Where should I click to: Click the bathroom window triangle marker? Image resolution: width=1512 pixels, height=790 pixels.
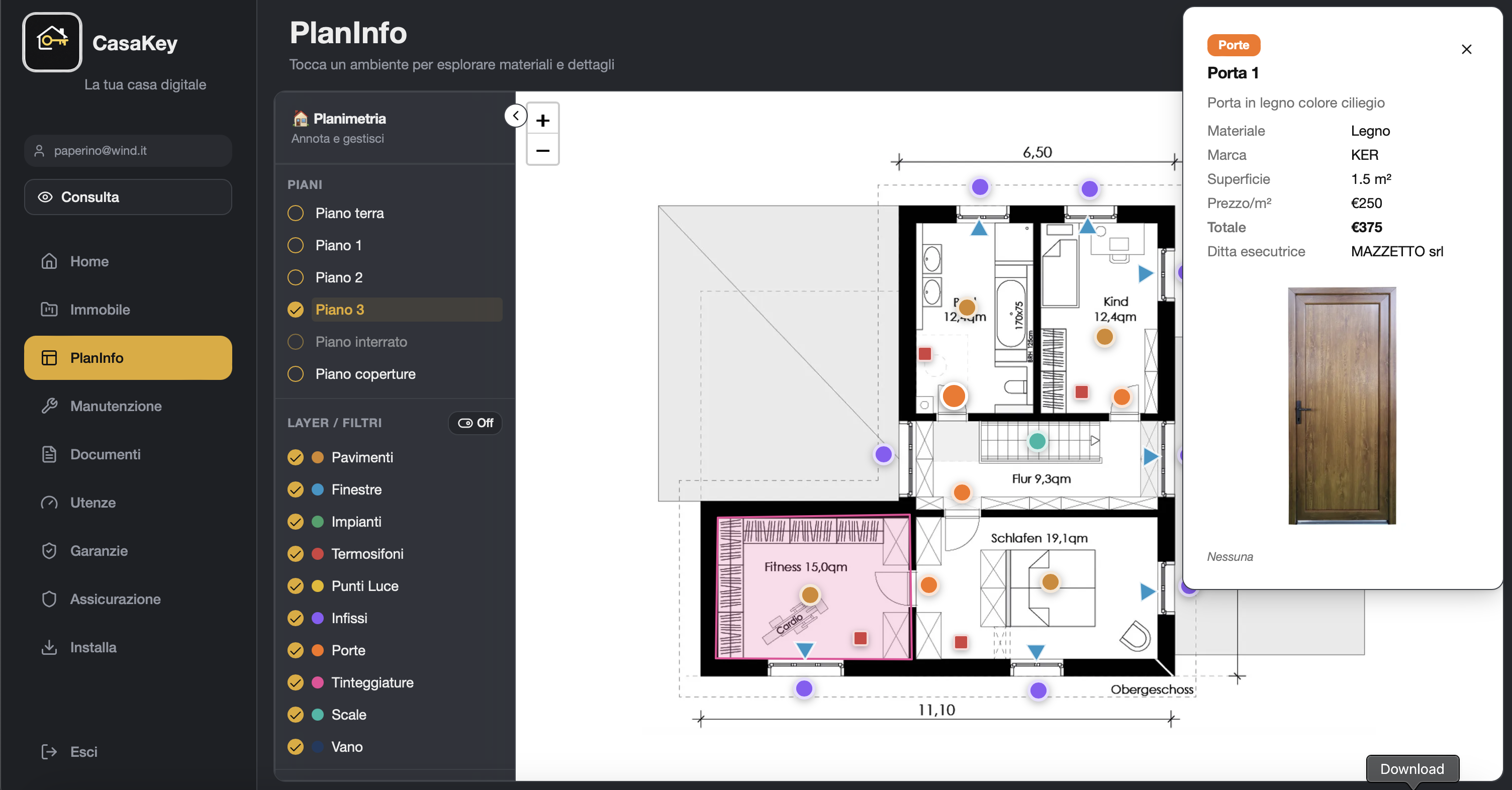979,228
